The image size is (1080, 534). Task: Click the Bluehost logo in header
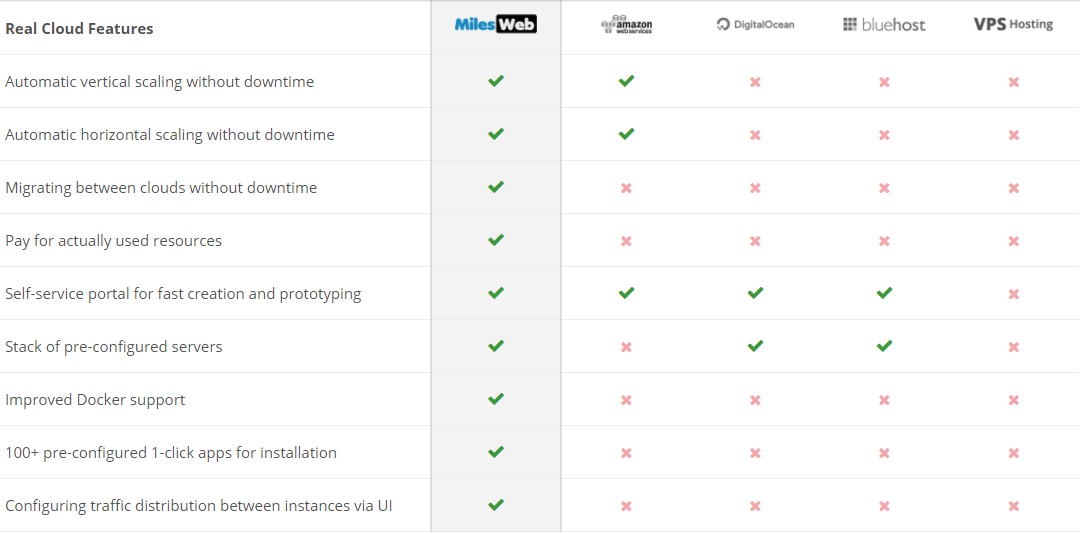(x=884, y=25)
